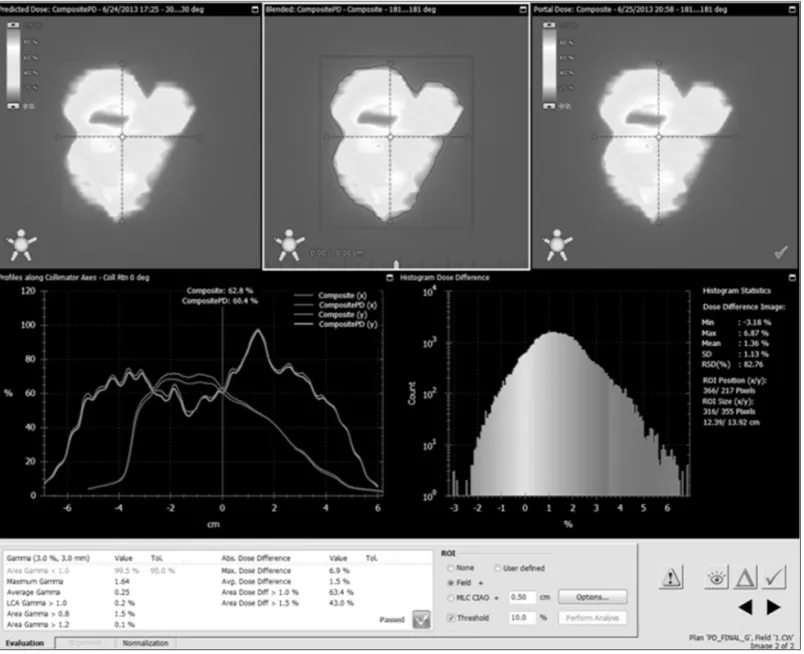Maximize the Predicted Dose pane
The height and width of the screenshot is (654, 804).
255,9
